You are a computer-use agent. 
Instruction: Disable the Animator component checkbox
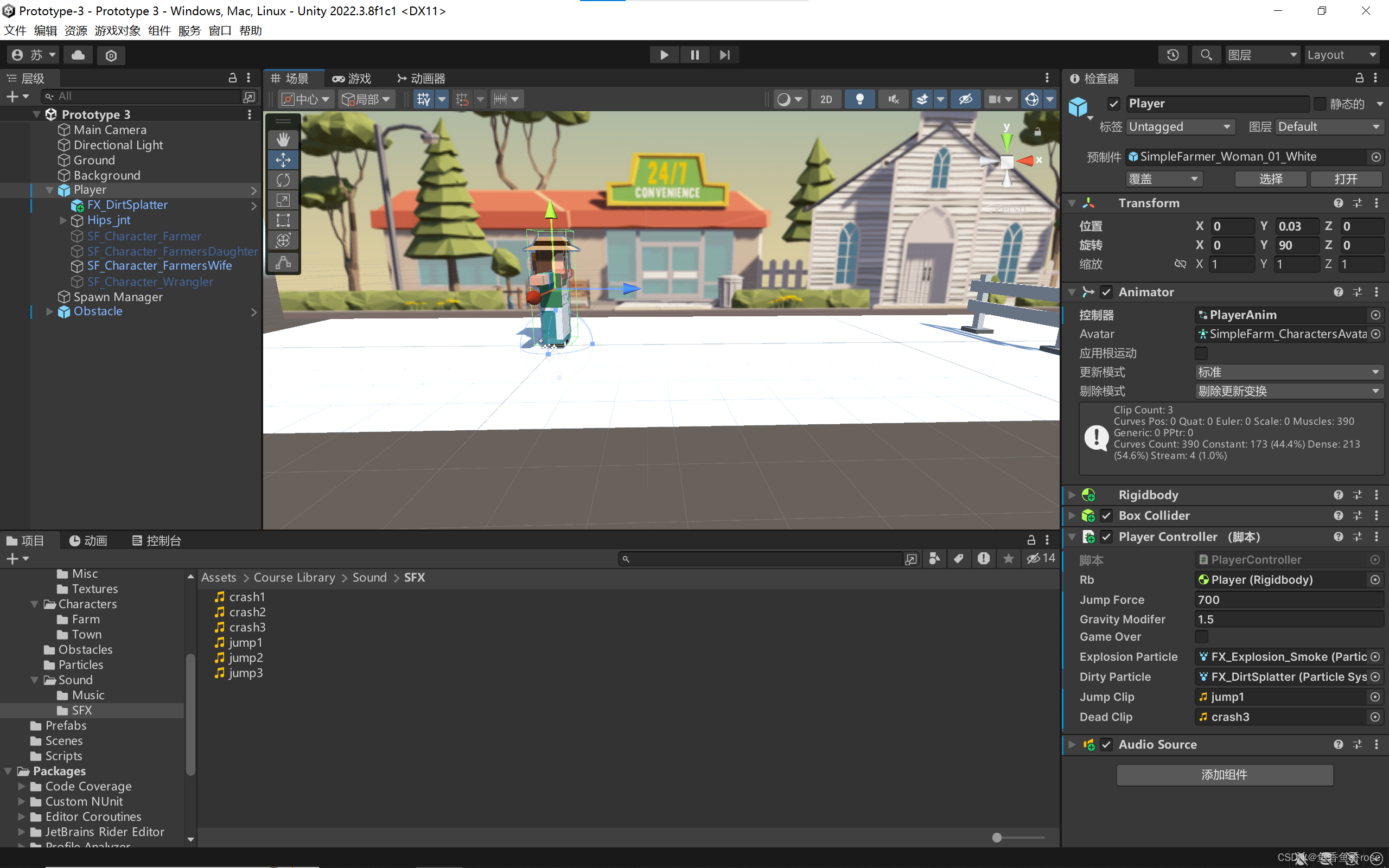tap(1106, 292)
